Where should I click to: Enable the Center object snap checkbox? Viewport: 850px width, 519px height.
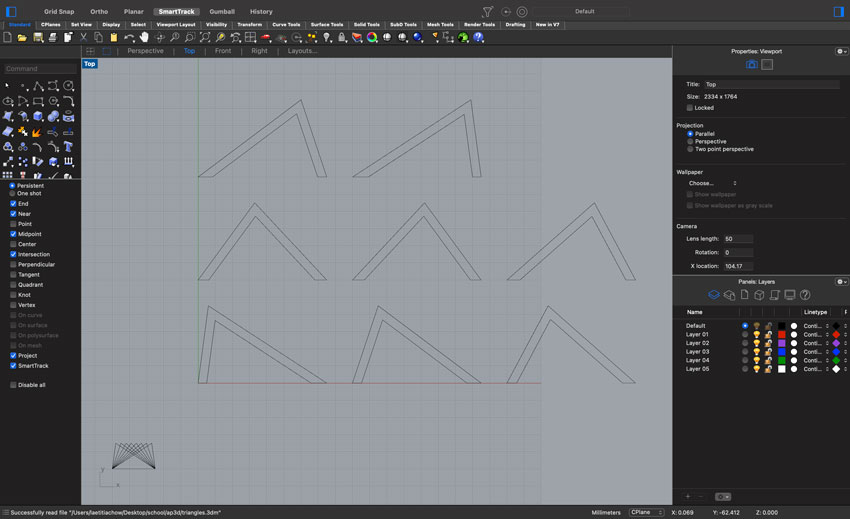[13, 244]
